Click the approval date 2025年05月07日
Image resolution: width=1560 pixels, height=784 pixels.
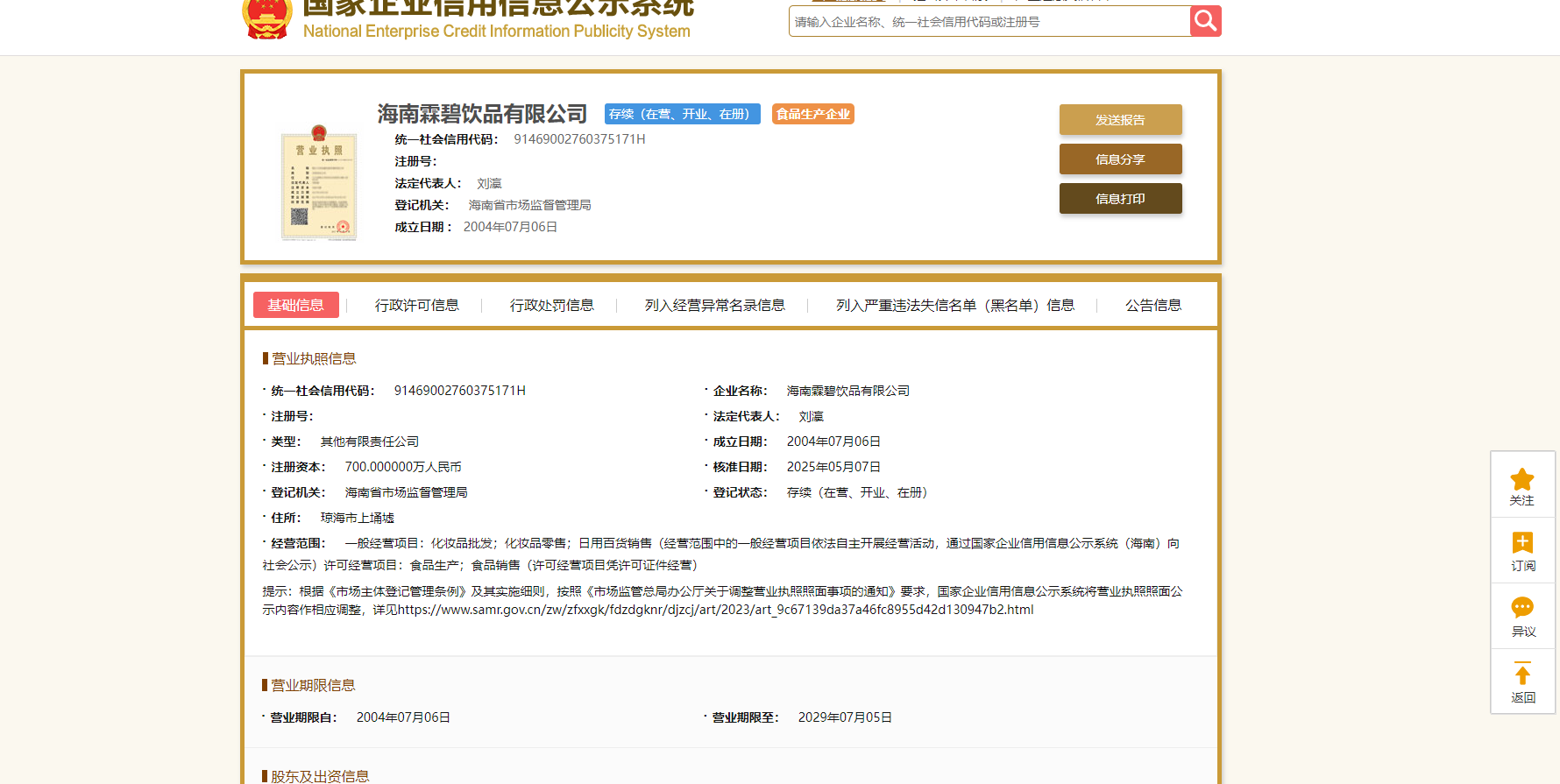point(833,467)
